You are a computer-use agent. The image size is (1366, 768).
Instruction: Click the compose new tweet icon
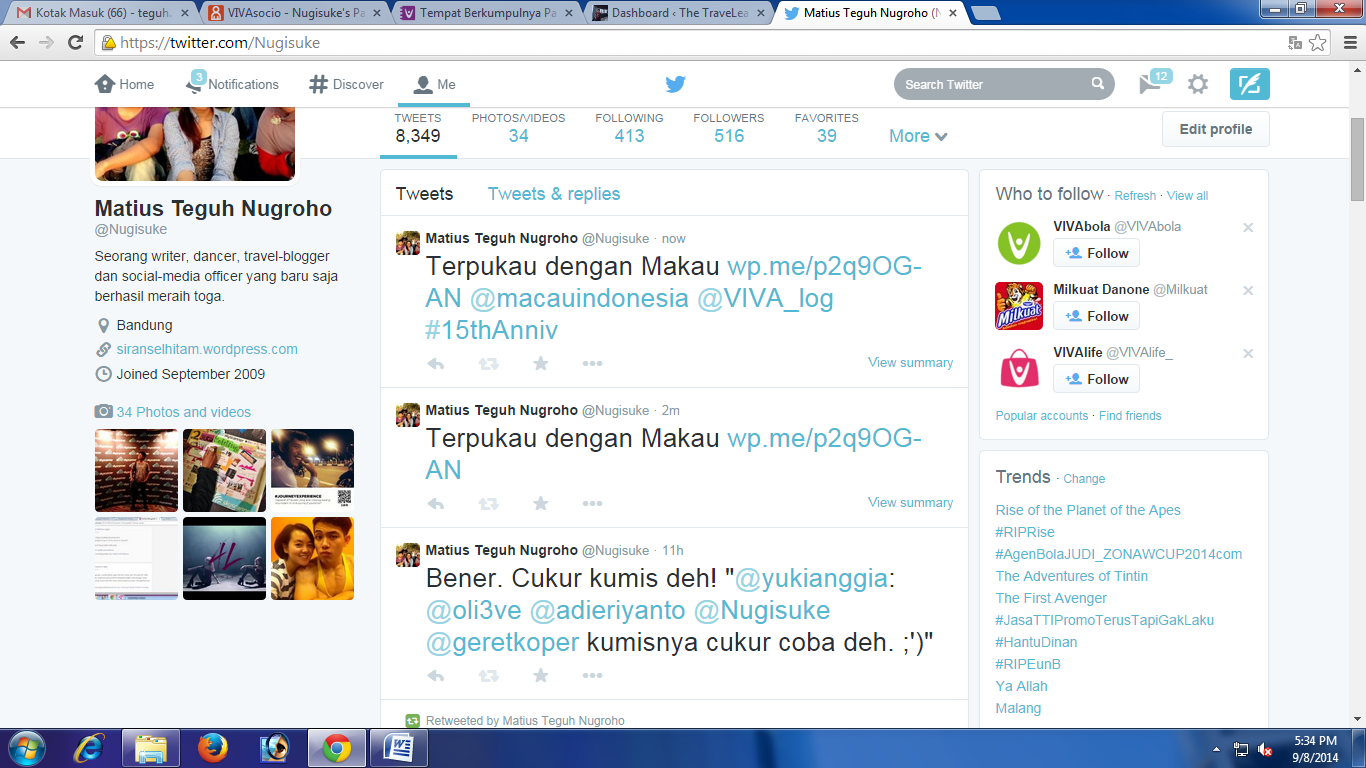click(1249, 84)
